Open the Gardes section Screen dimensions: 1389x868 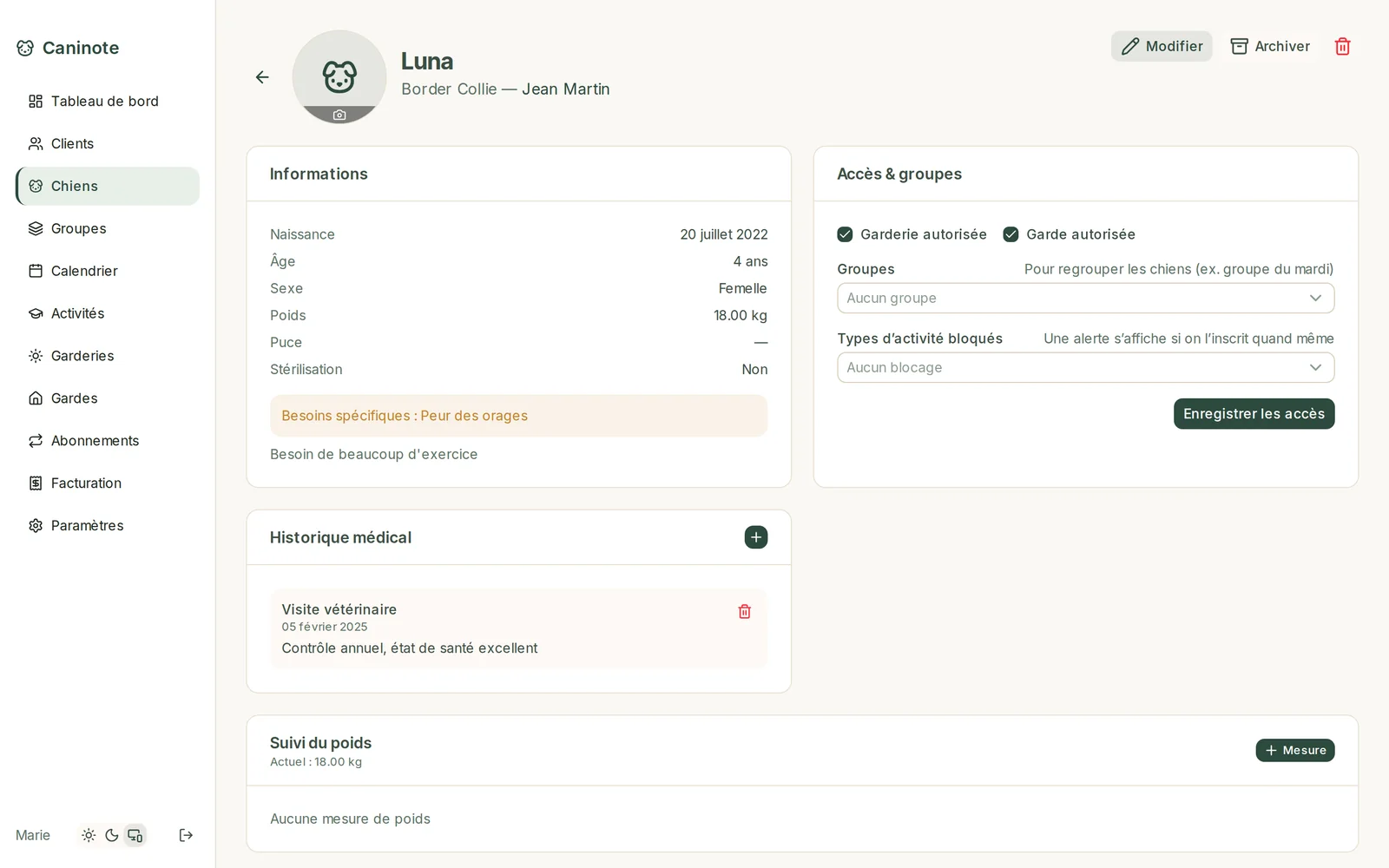(108, 399)
